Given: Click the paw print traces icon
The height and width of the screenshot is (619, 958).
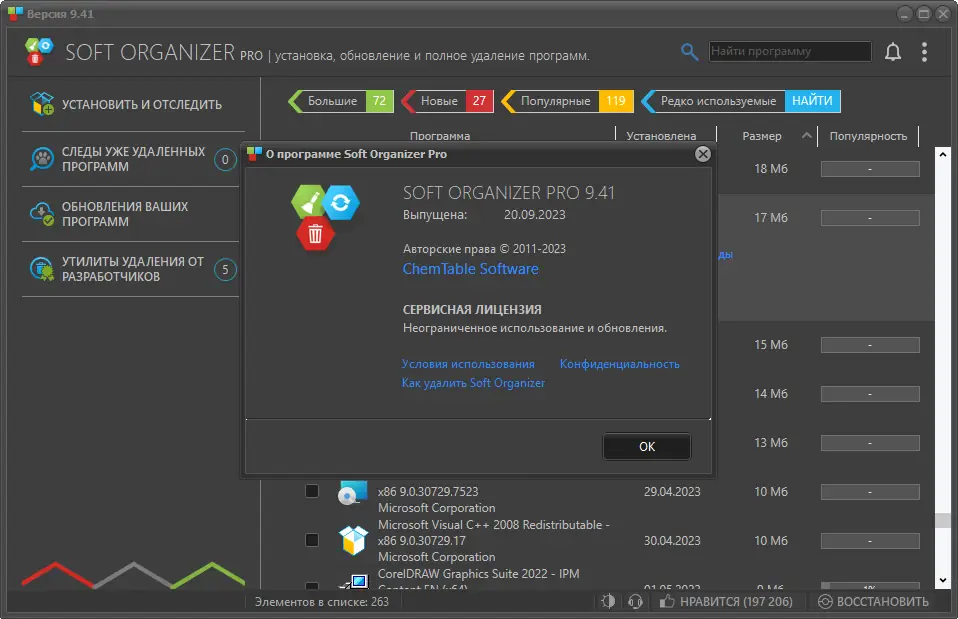Looking at the screenshot, I should point(42,159).
